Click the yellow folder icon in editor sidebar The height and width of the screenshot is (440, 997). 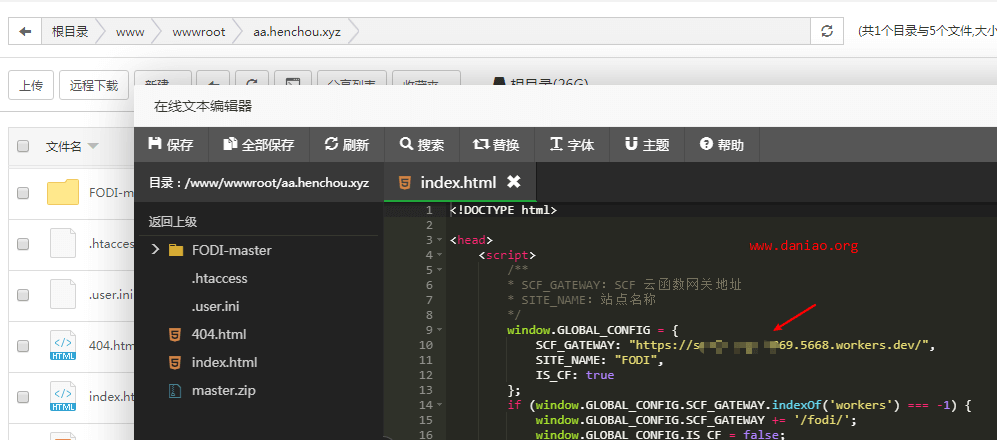tap(176, 251)
